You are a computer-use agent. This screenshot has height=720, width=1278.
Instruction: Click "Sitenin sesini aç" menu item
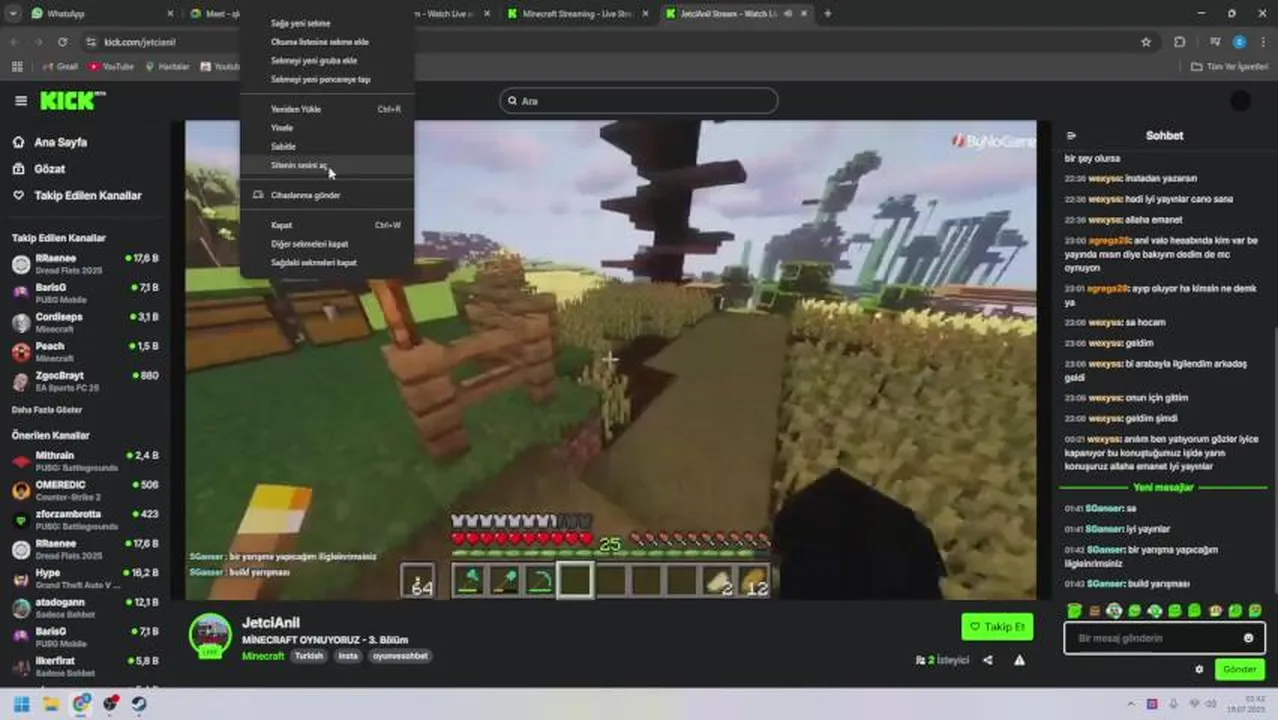[x=327, y=165]
